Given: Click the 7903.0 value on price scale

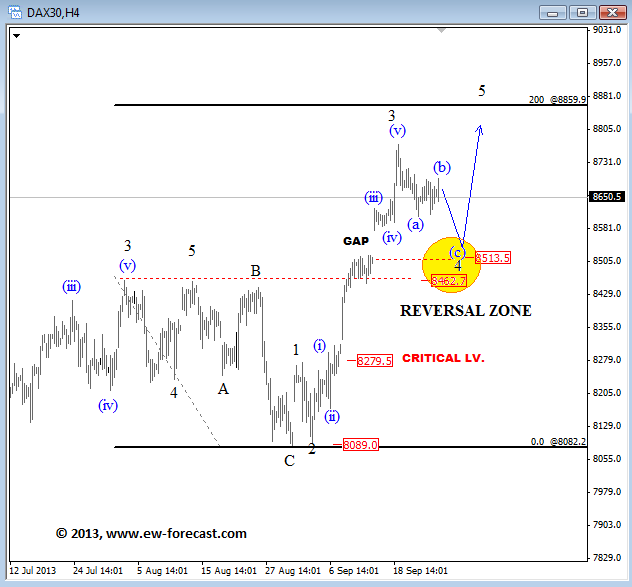Looking at the screenshot, I should [607, 525].
